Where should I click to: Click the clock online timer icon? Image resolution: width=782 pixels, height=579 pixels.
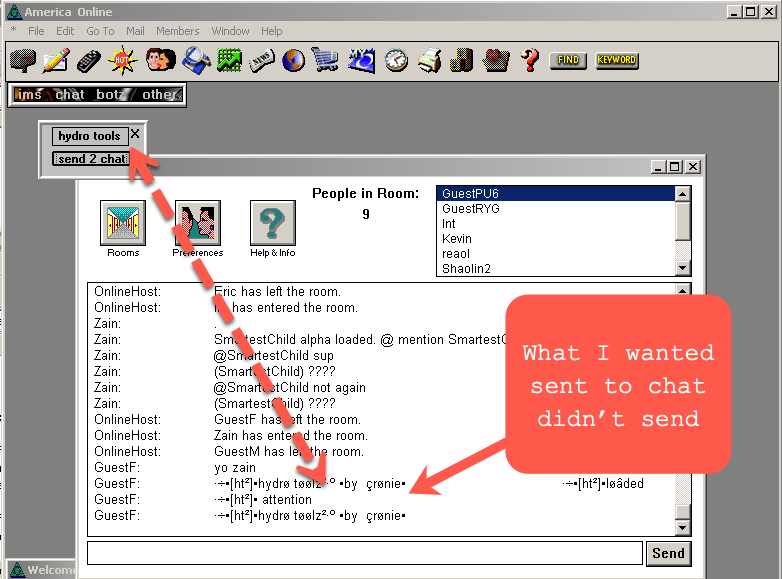[x=396, y=60]
